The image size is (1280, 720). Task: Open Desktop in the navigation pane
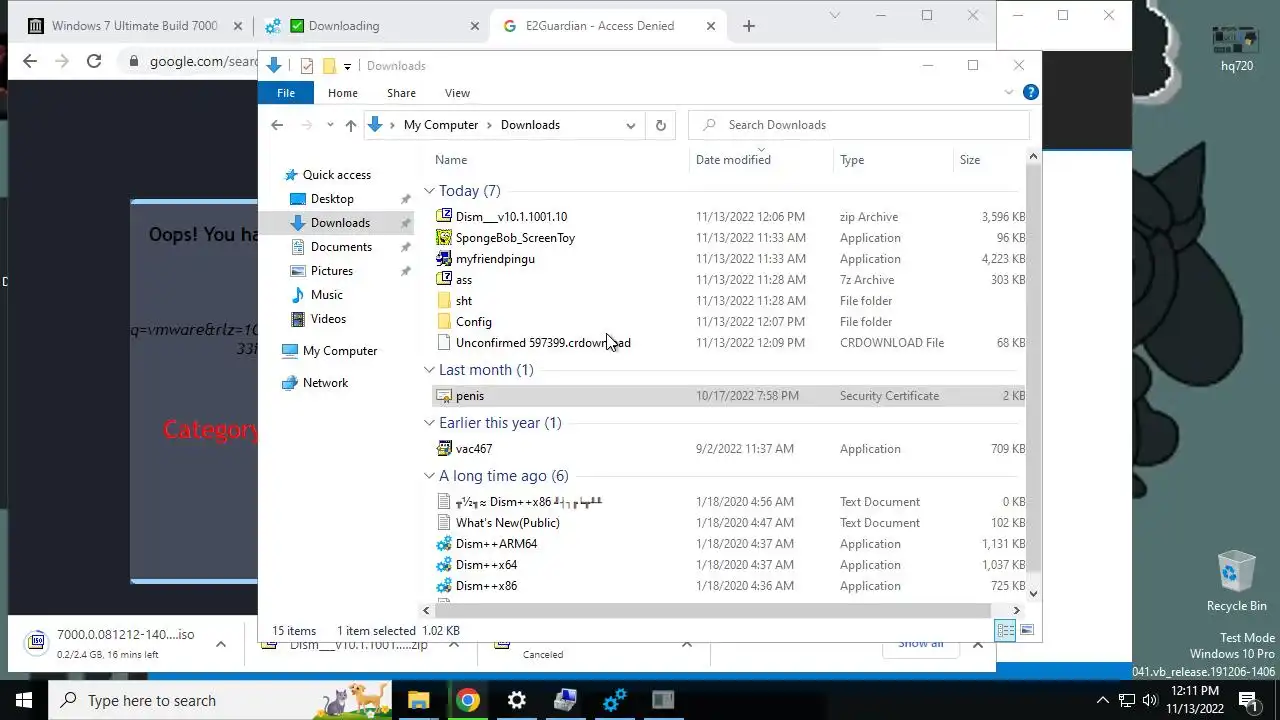point(332,199)
